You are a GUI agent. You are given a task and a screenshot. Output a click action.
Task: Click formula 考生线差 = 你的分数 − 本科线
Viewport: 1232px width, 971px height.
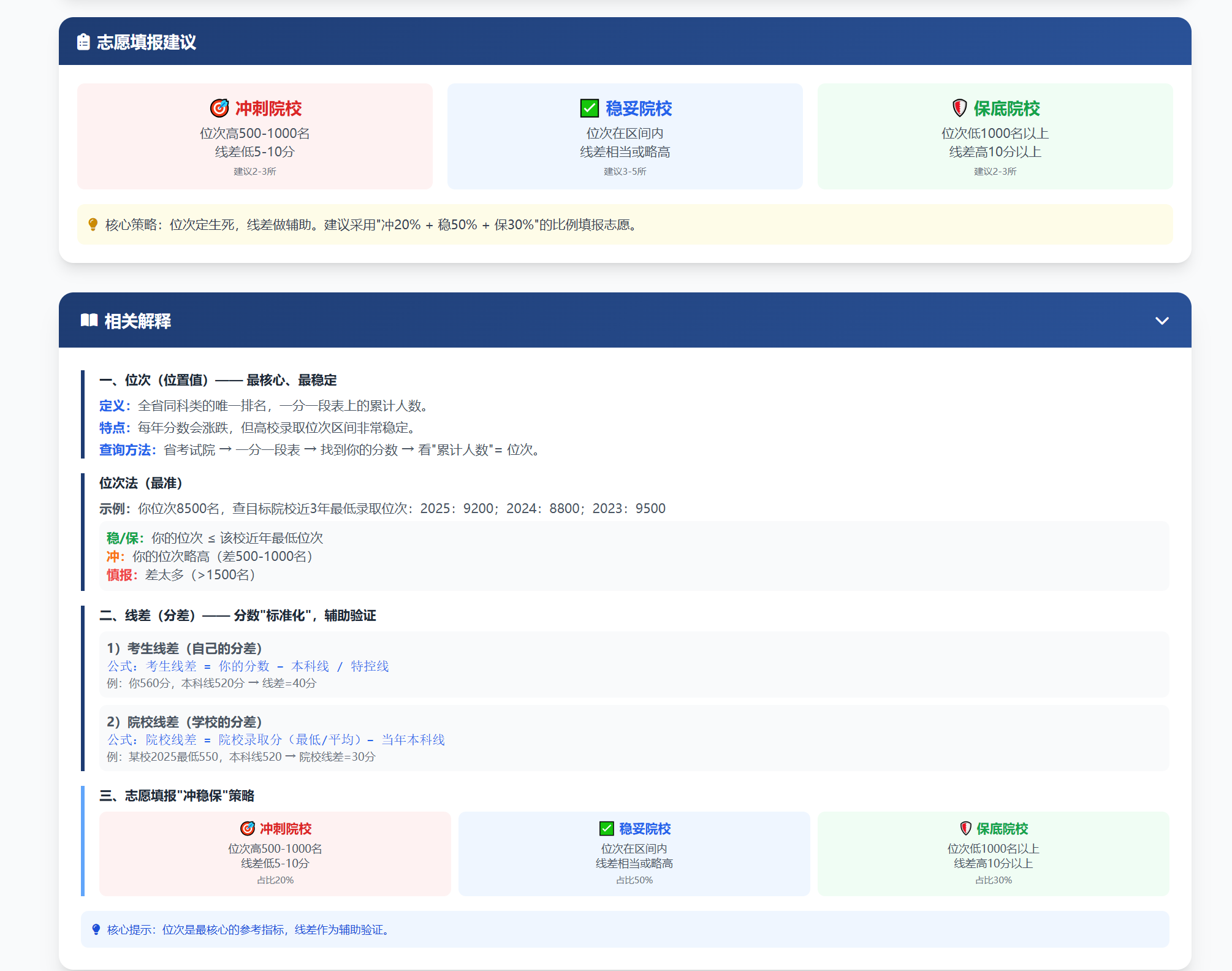tap(248, 666)
